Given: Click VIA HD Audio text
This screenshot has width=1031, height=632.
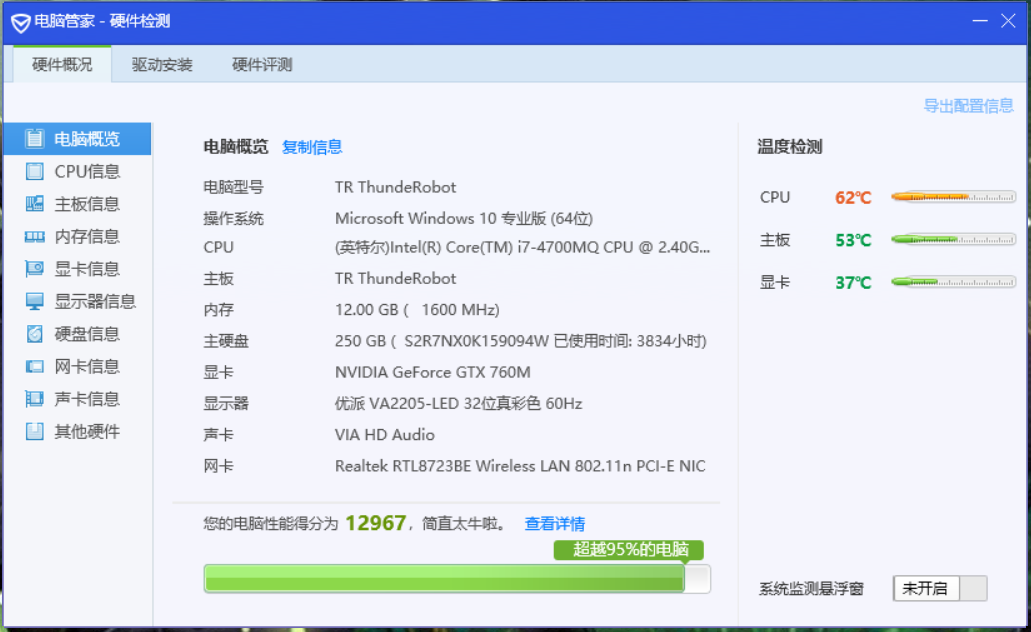Looking at the screenshot, I should pos(385,435).
